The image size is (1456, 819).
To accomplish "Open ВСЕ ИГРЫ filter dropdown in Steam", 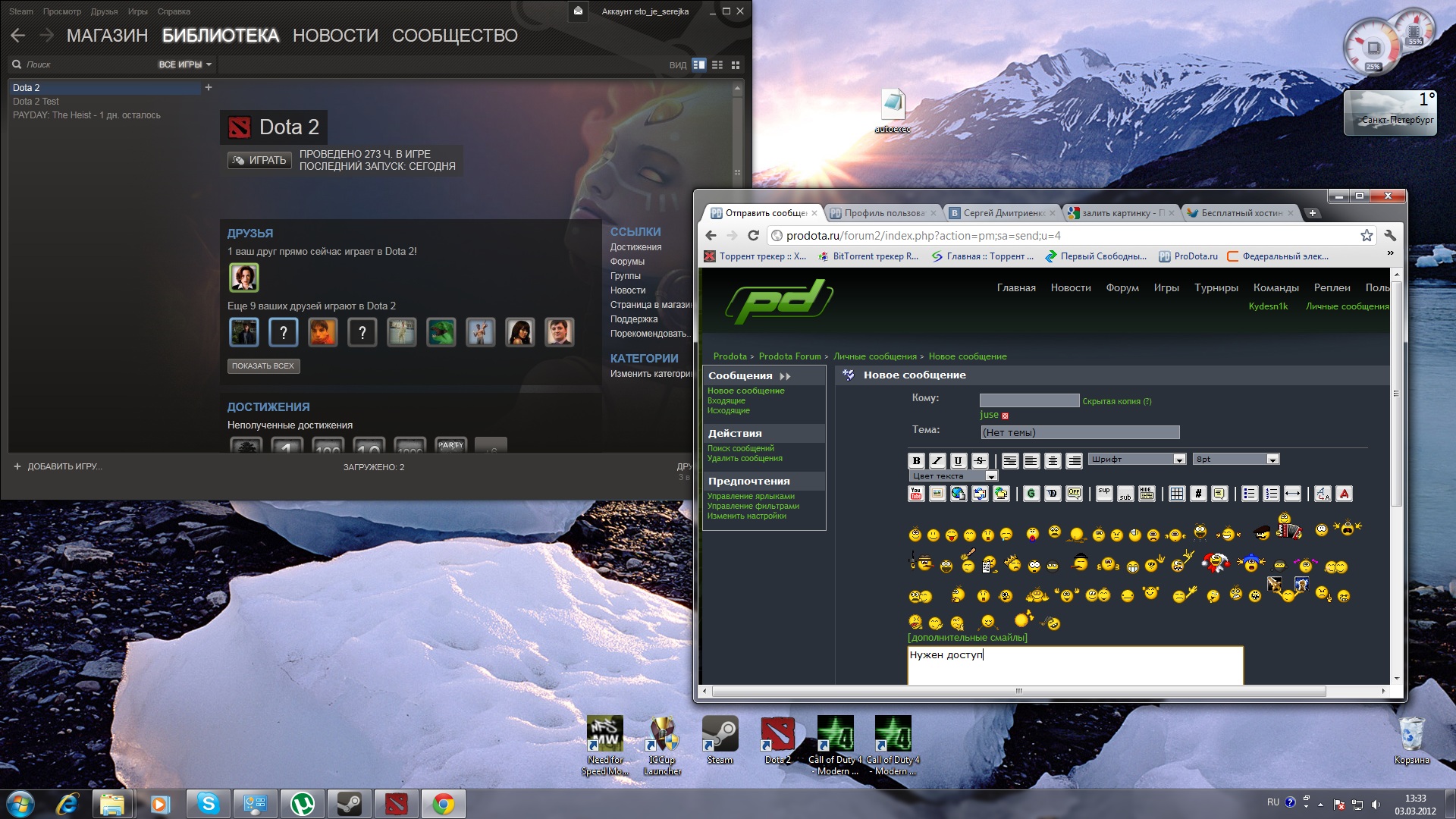I will [x=185, y=65].
